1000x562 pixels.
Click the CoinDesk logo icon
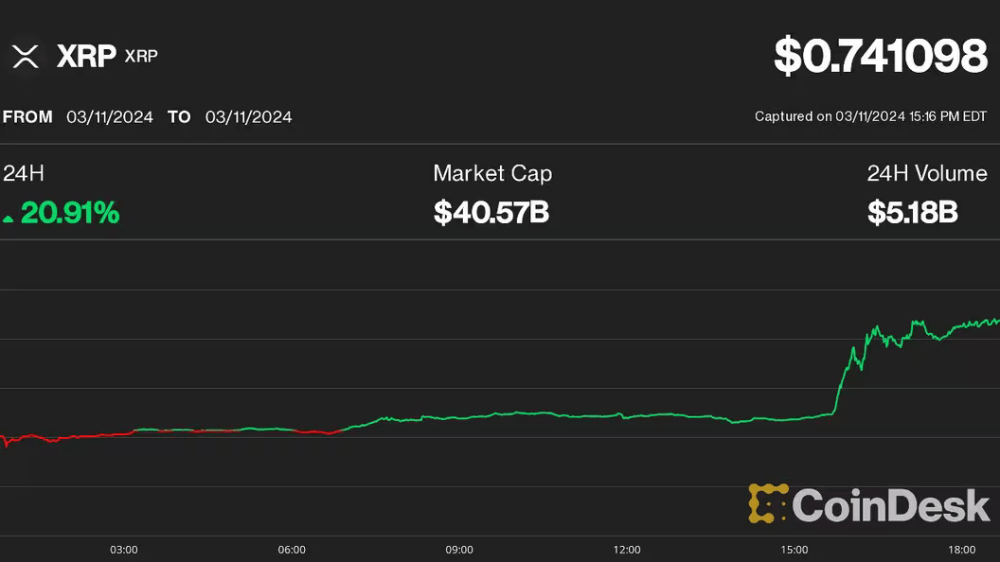point(768,503)
